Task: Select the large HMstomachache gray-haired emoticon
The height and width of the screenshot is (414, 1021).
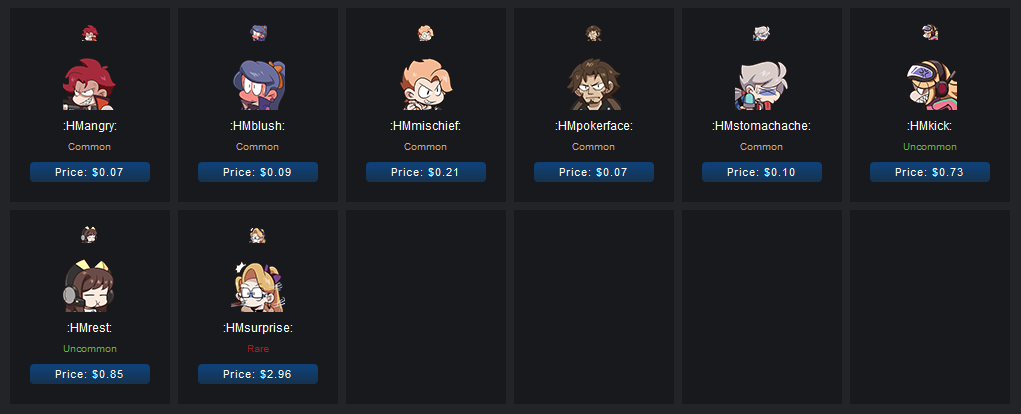Action: point(762,84)
